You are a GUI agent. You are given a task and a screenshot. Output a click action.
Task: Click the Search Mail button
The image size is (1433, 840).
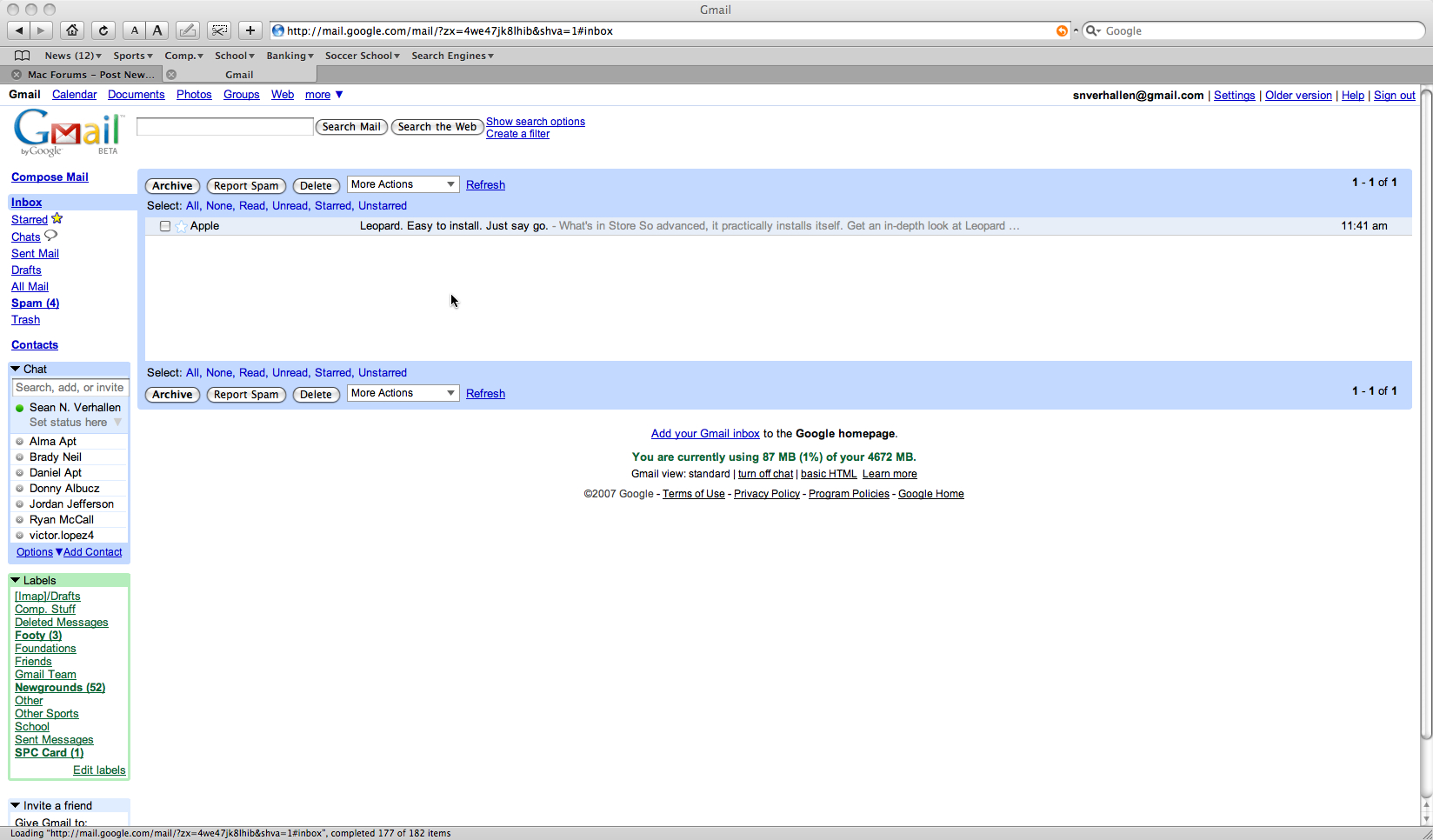point(351,127)
